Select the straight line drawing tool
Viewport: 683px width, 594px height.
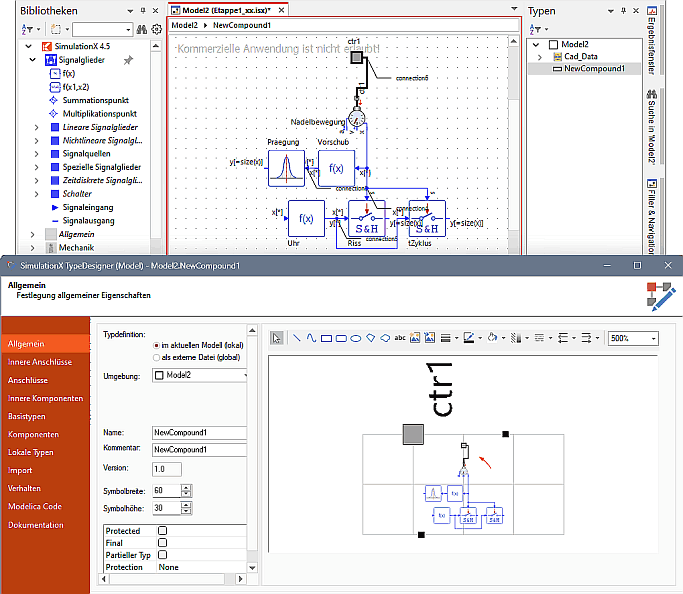(296, 338)
